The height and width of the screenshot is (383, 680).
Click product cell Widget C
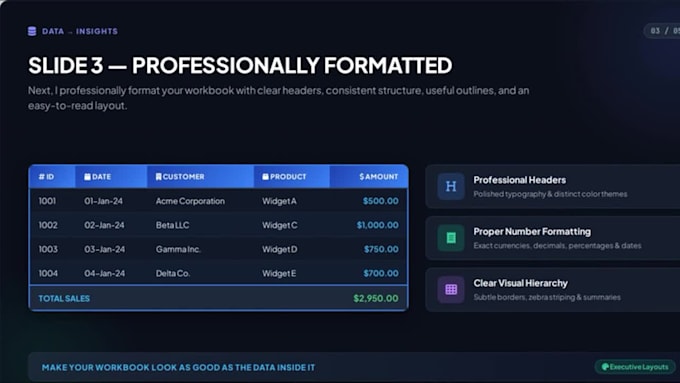point(280,226)
